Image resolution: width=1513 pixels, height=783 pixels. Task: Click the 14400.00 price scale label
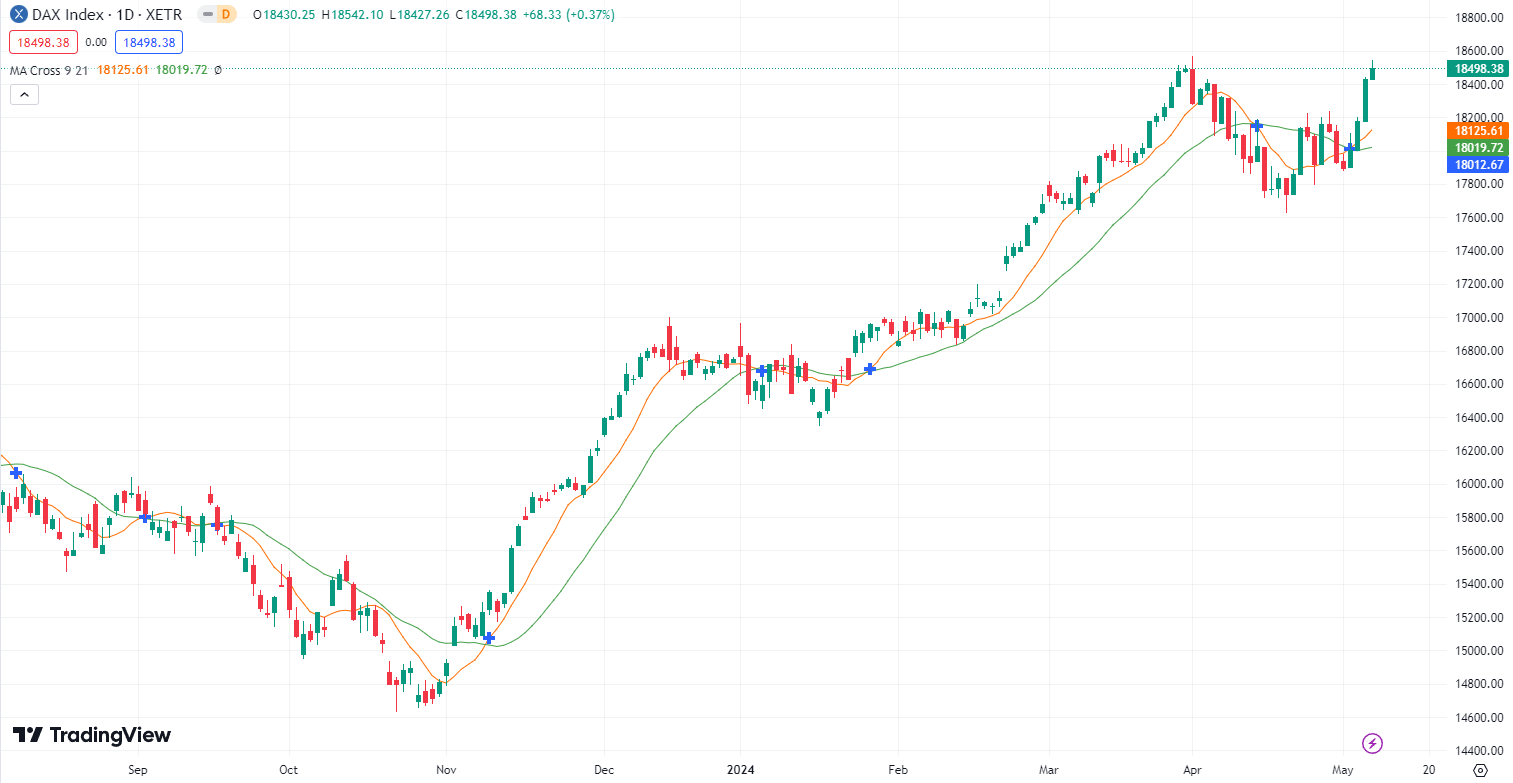[1478, 751]
